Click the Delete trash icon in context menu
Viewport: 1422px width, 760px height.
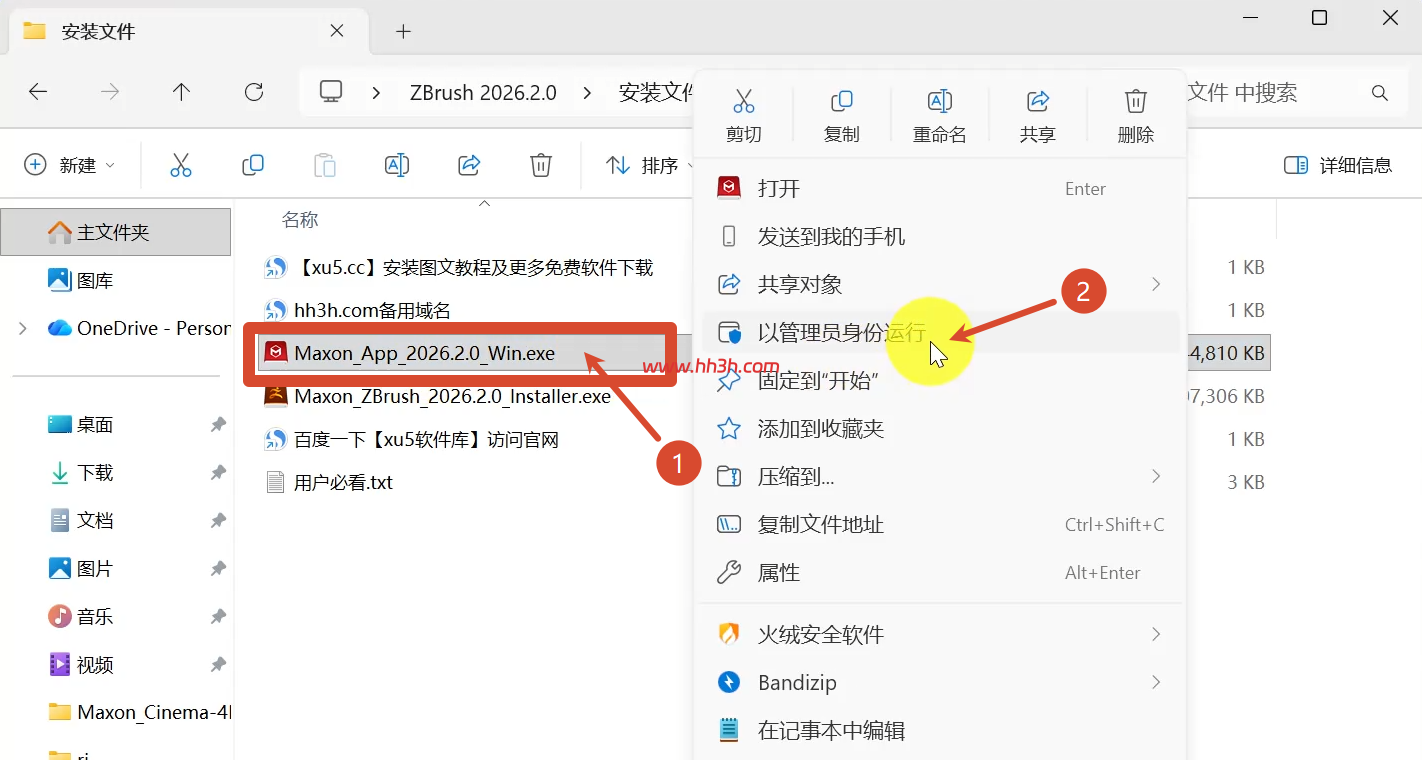pyautogui.click(x=1135, y=101)
